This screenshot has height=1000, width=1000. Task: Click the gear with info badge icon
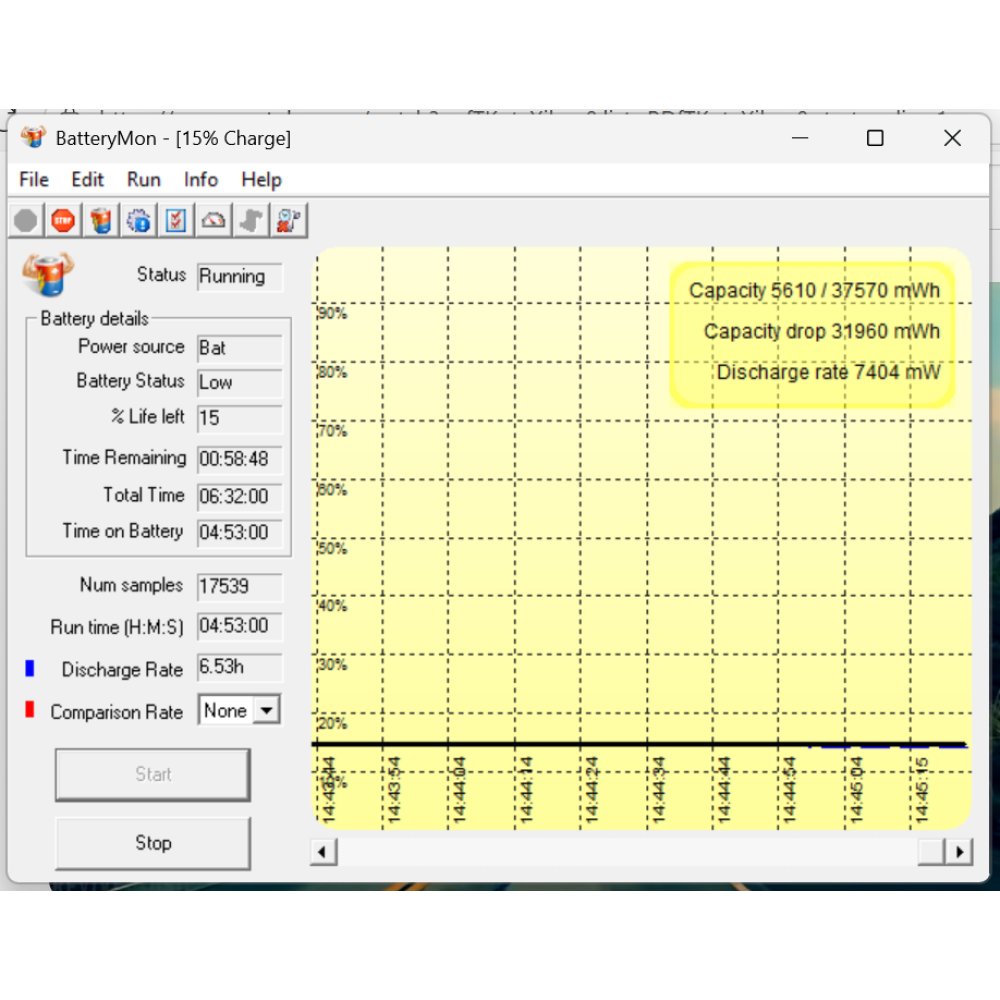coord(139,220)
